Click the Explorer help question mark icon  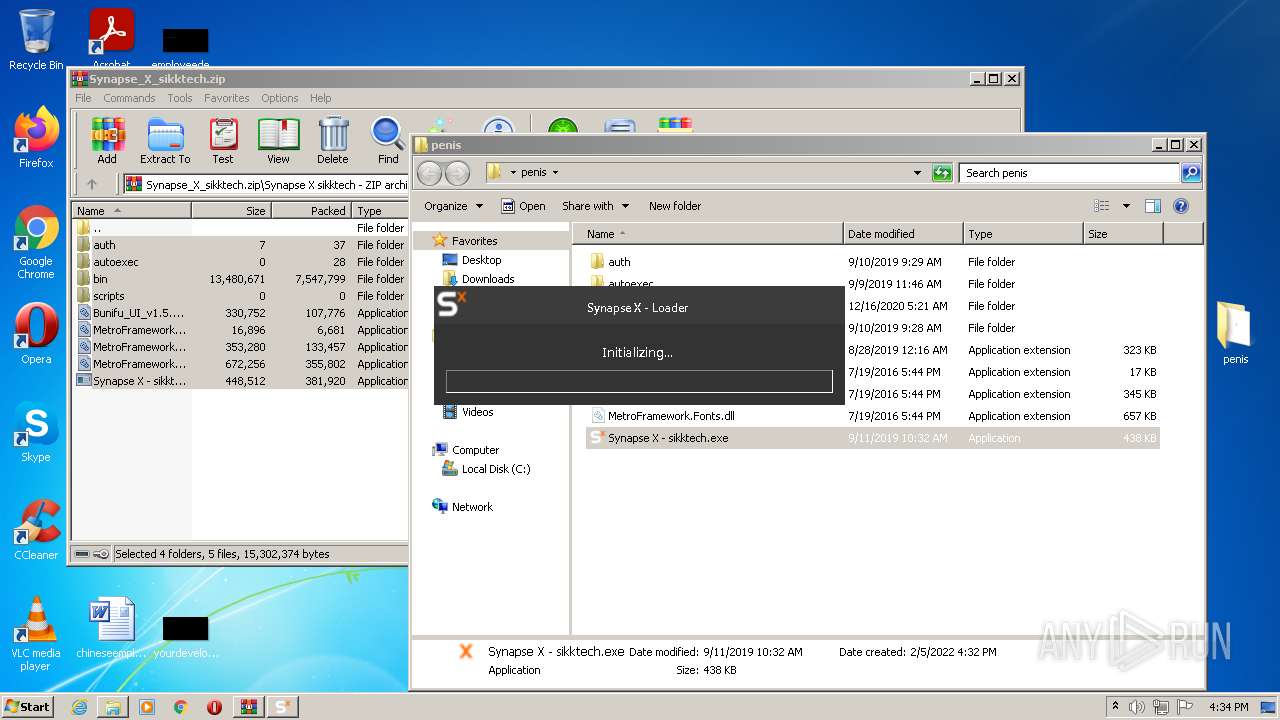coord(1180,206)
